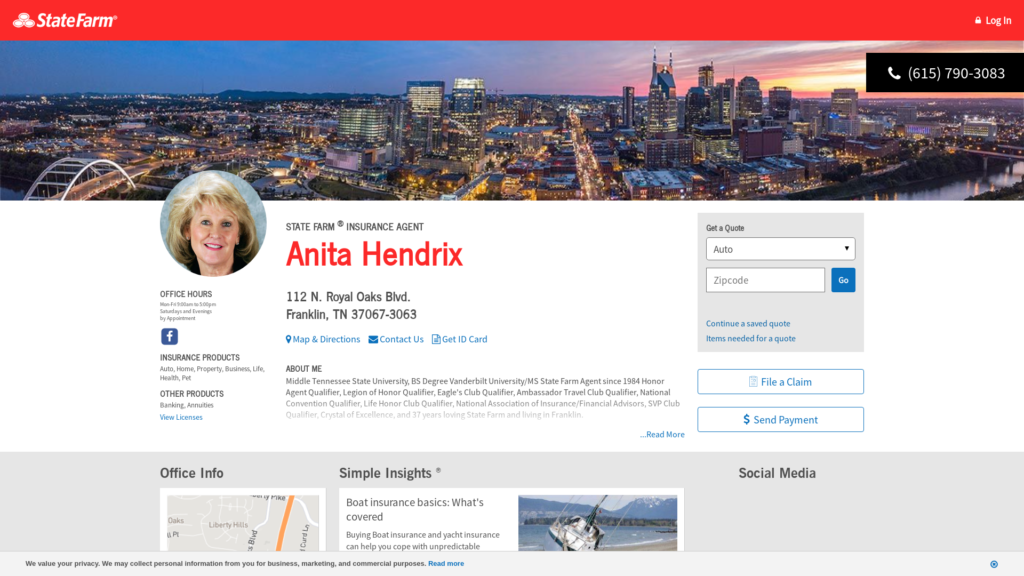Click the Log In link
Viewport: 1024px width, 576px height.
coord(992,20)
